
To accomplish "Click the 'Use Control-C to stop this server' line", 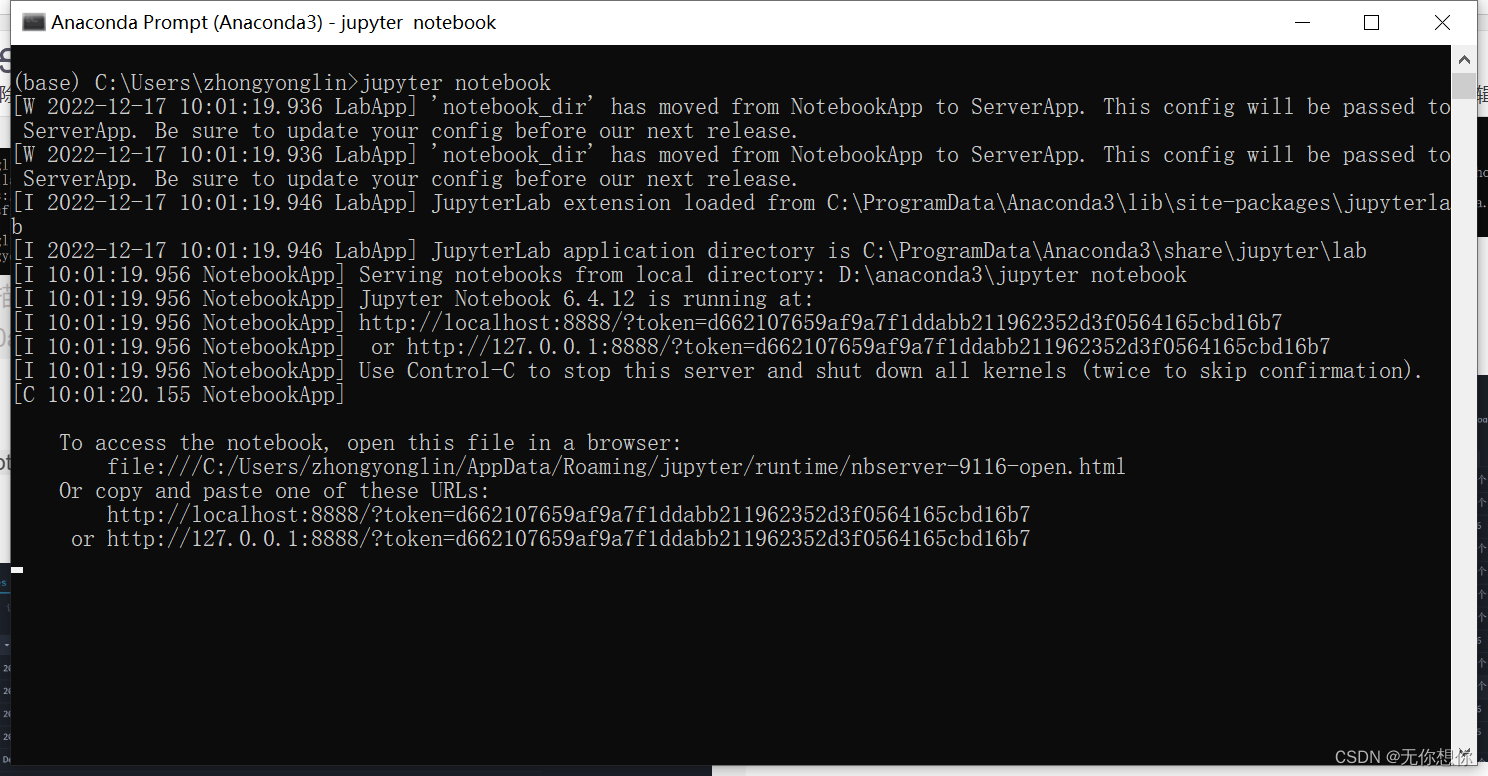I will pyautogui.click(x=717, y=371).
